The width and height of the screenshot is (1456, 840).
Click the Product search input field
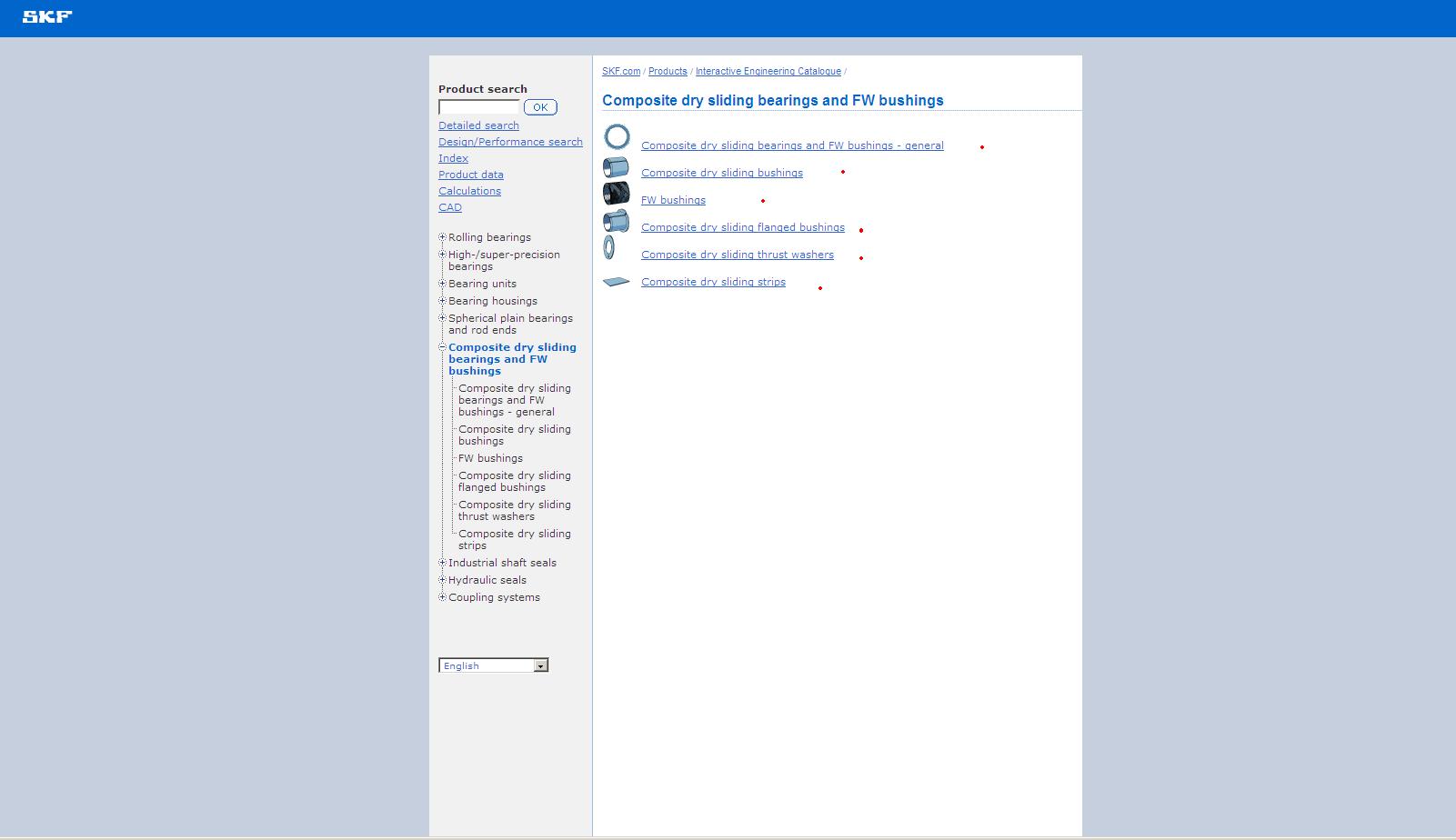click(478, 107)
